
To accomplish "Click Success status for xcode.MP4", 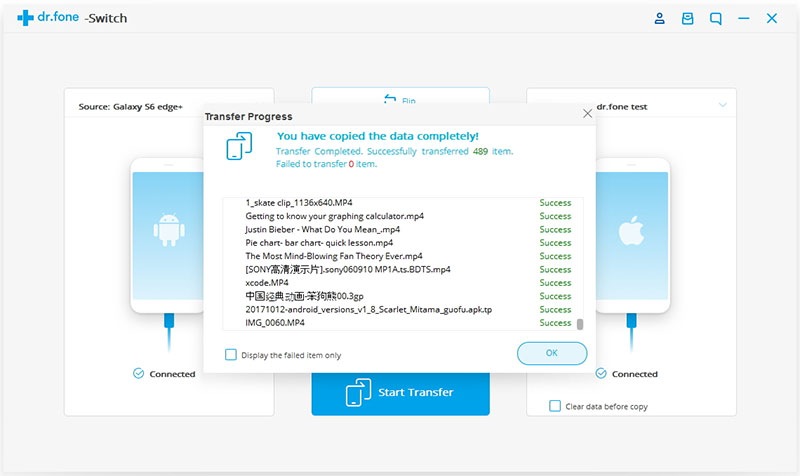I will [x=555, y=283].
